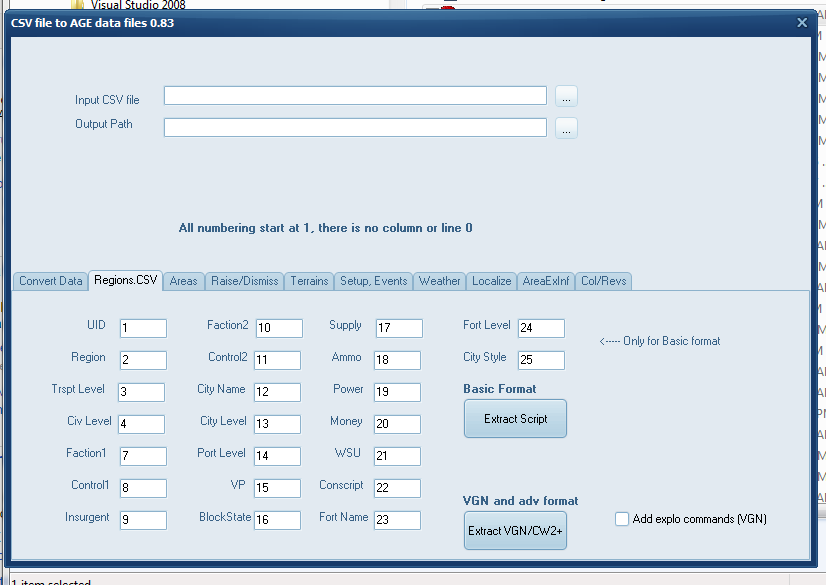
Task: Click the UID column number field
Action: click(x=142, y=328)
